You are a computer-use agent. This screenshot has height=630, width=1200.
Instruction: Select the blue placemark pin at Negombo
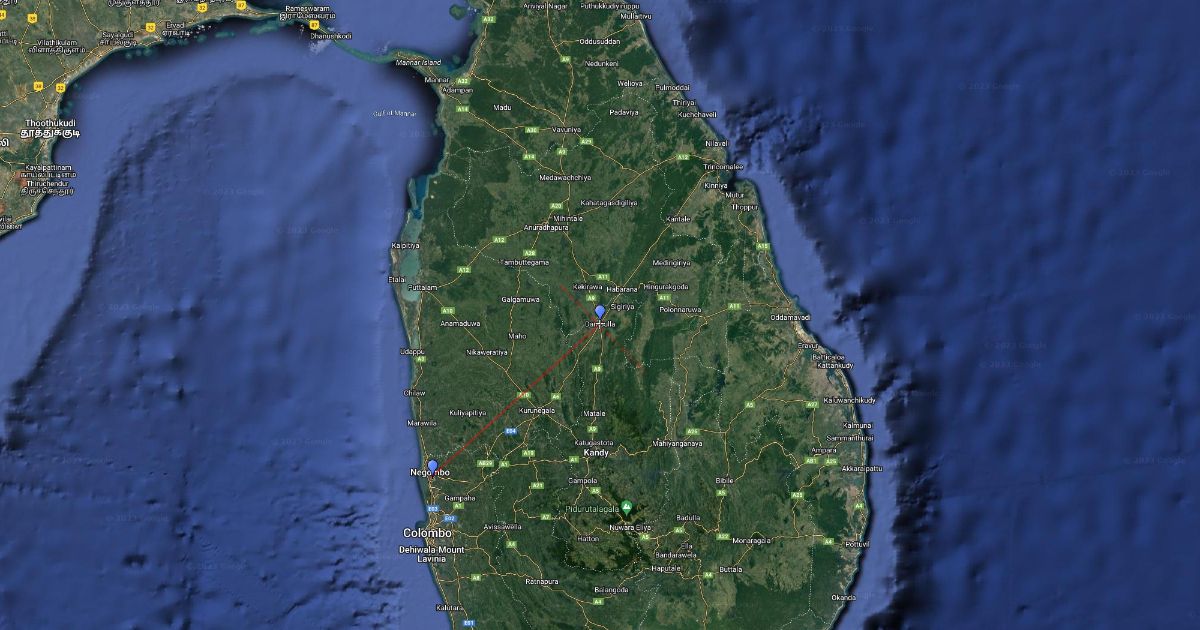432,466
